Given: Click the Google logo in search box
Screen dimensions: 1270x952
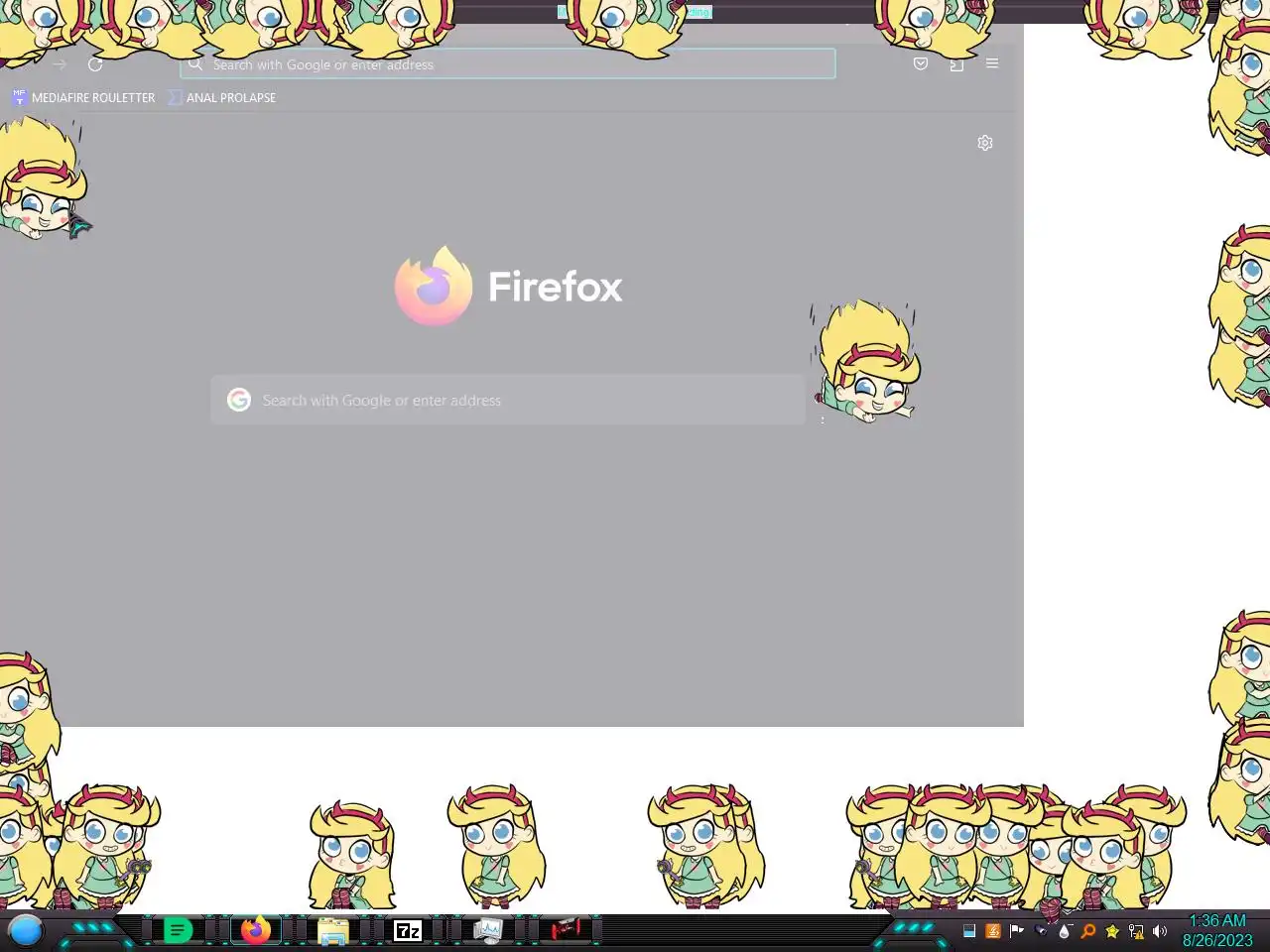Looking at the screenshot, I should tap(239, 400).
